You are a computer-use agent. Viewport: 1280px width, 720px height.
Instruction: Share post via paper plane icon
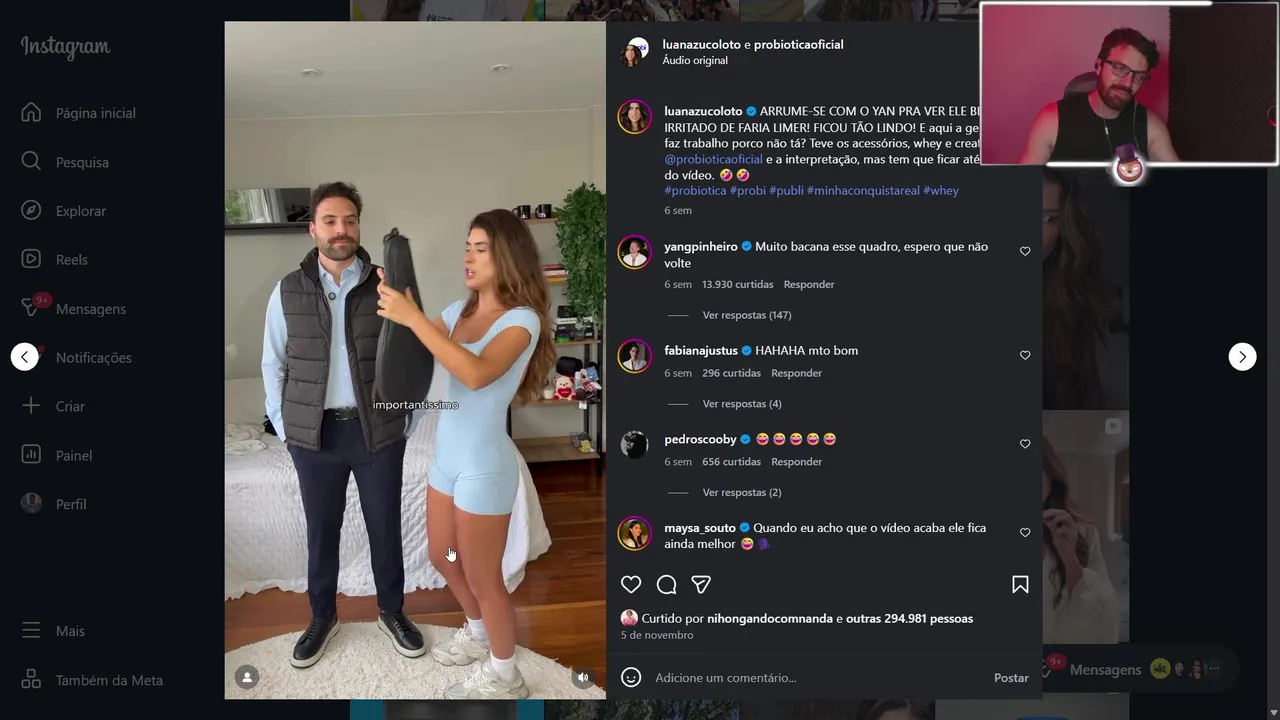701,585
